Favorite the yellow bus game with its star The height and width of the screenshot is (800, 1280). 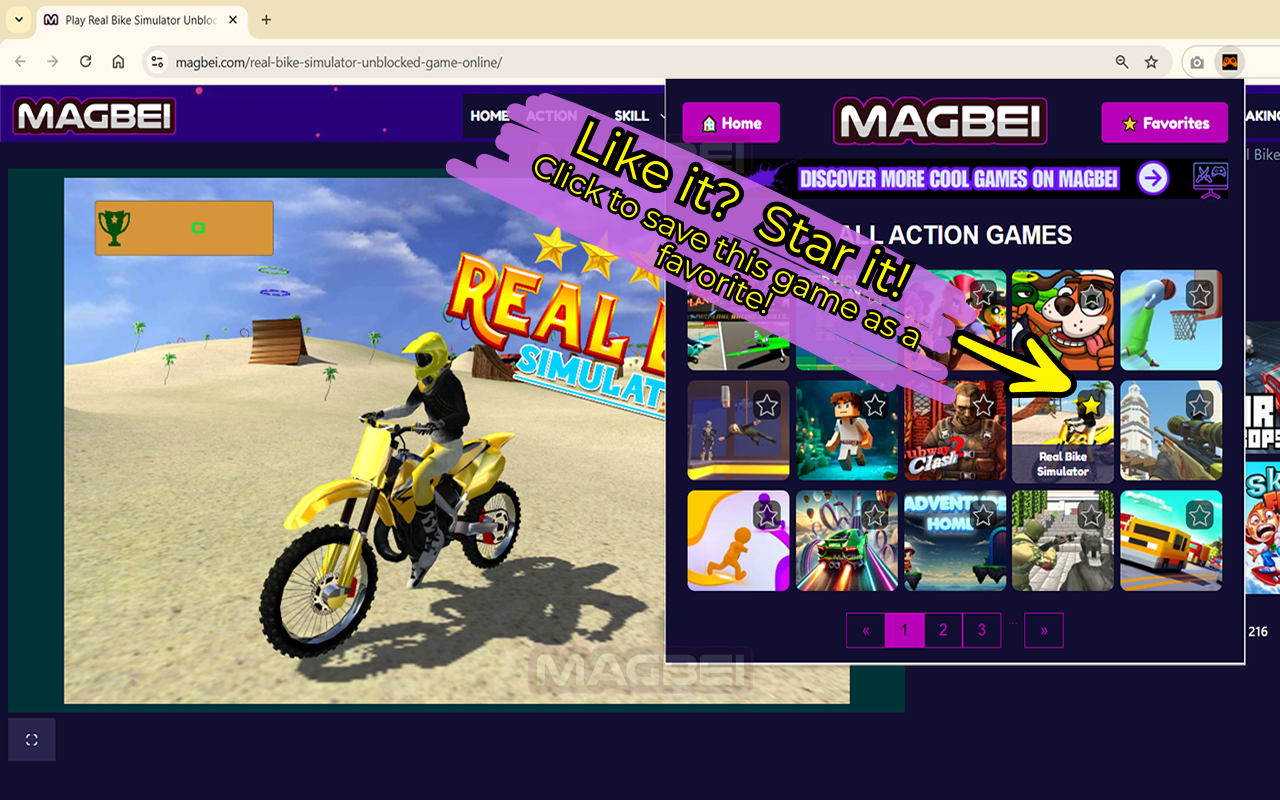[1200, 515]
